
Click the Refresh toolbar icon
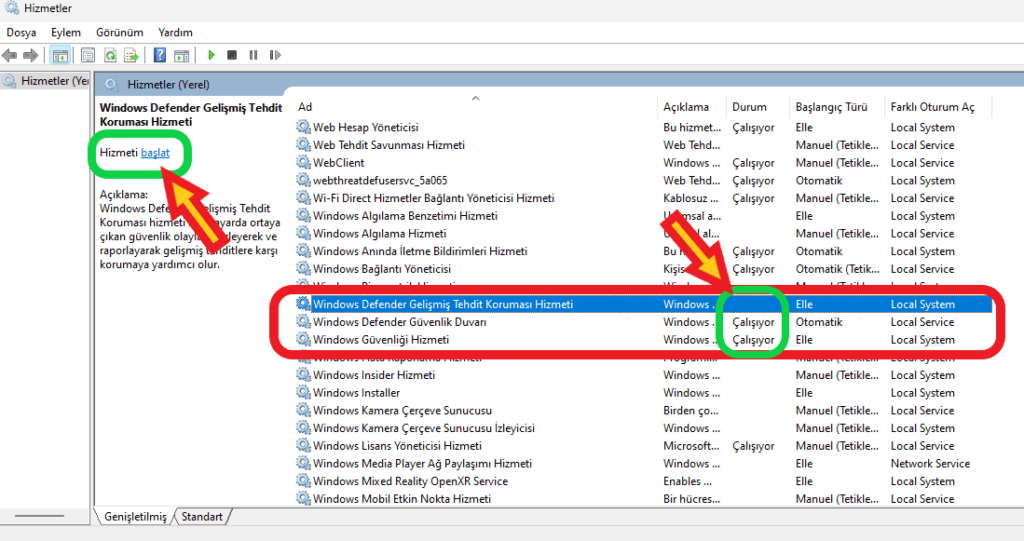coord(109,55)
